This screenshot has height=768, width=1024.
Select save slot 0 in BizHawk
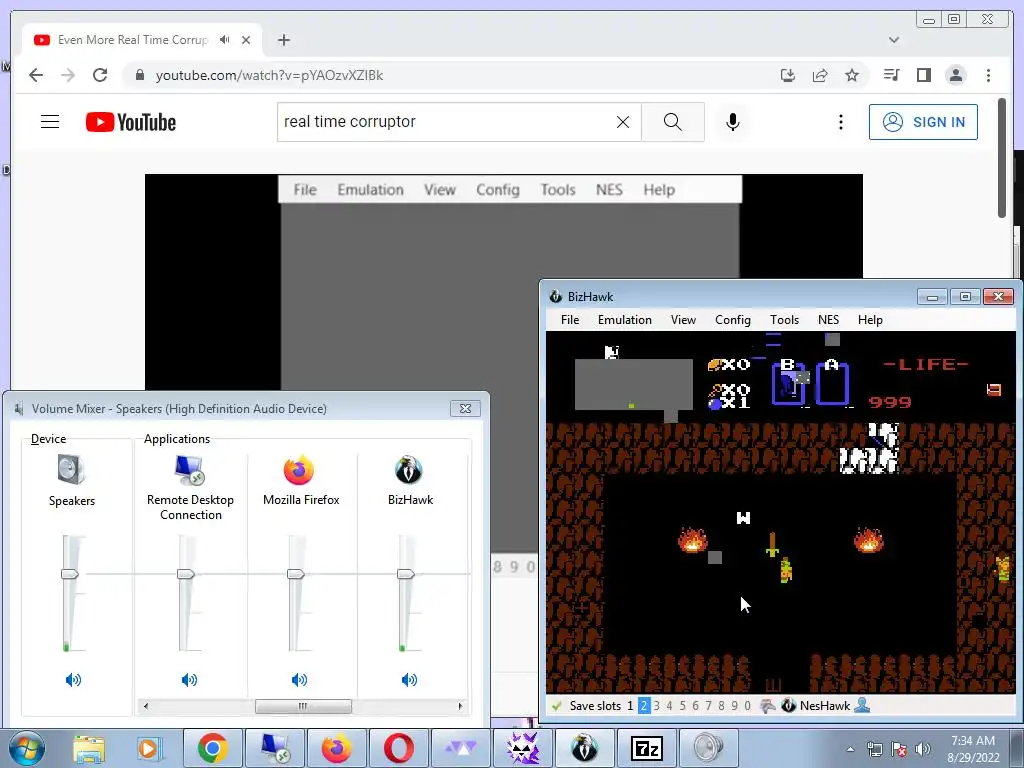pos(747,705)
